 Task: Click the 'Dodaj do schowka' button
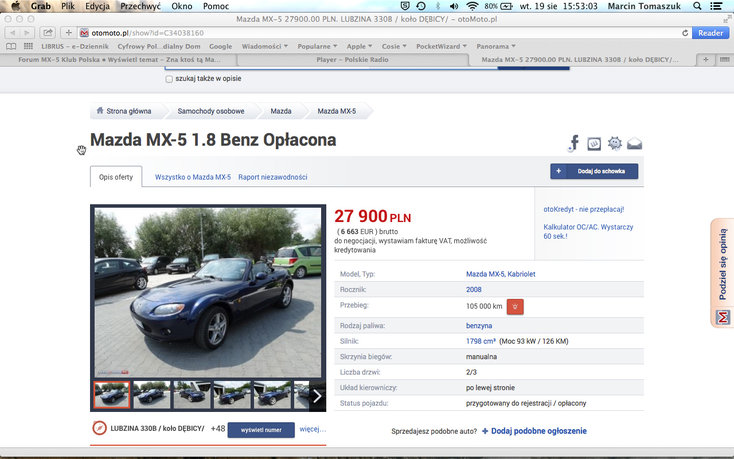click(594, 171)
